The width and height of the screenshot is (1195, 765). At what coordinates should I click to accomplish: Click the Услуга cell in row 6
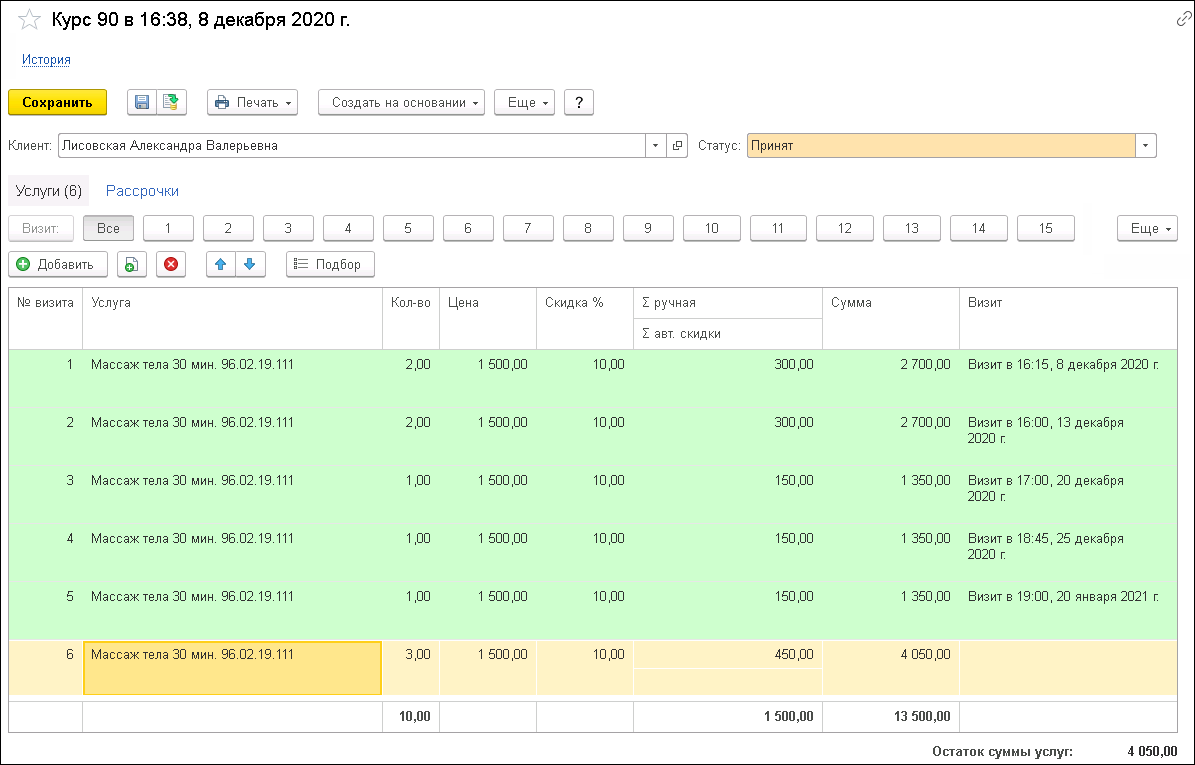tap(232, 667)
